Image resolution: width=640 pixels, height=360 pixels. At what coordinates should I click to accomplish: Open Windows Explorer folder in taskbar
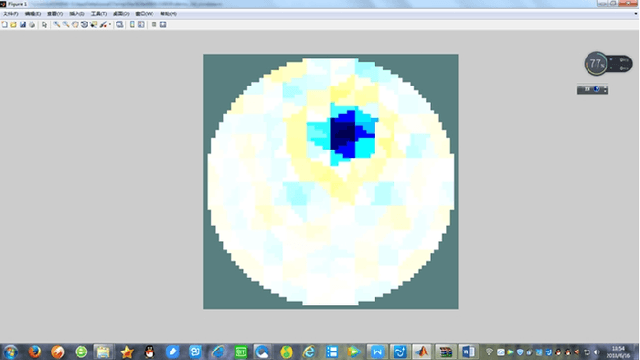coord(103,352)
